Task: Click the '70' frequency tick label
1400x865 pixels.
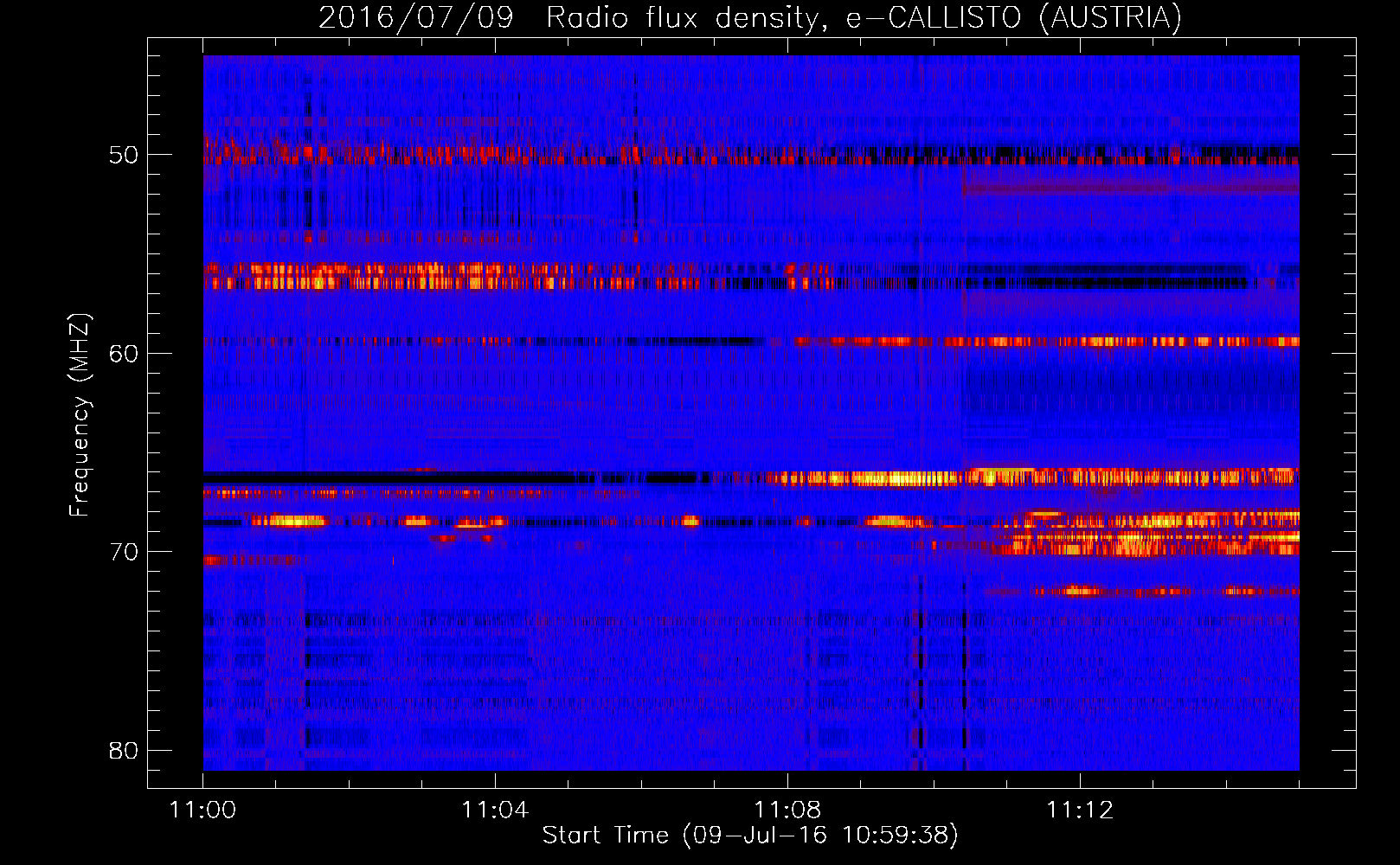Action: tap(124, 552)
